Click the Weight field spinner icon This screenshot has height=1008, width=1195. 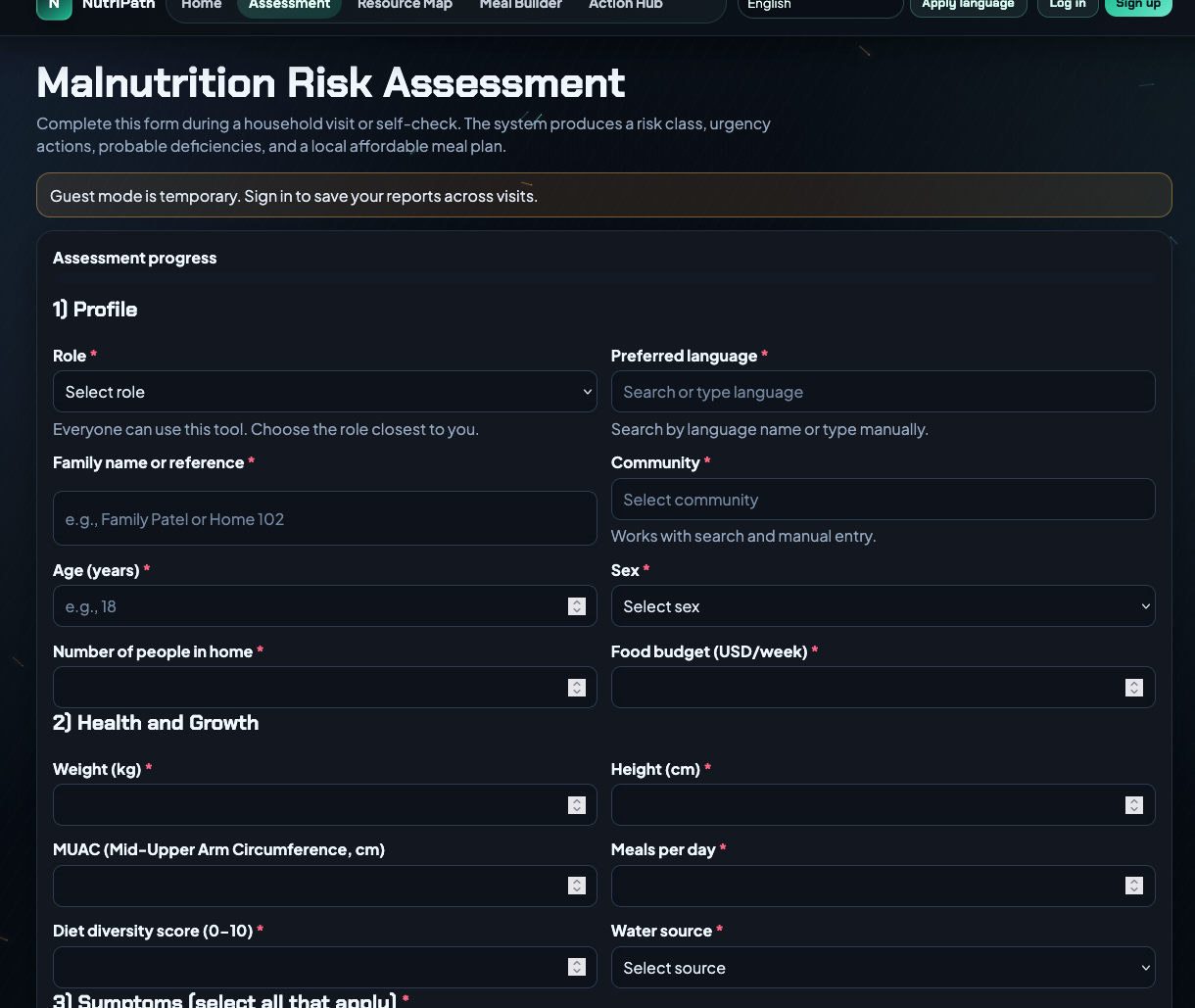coord(577,805)
